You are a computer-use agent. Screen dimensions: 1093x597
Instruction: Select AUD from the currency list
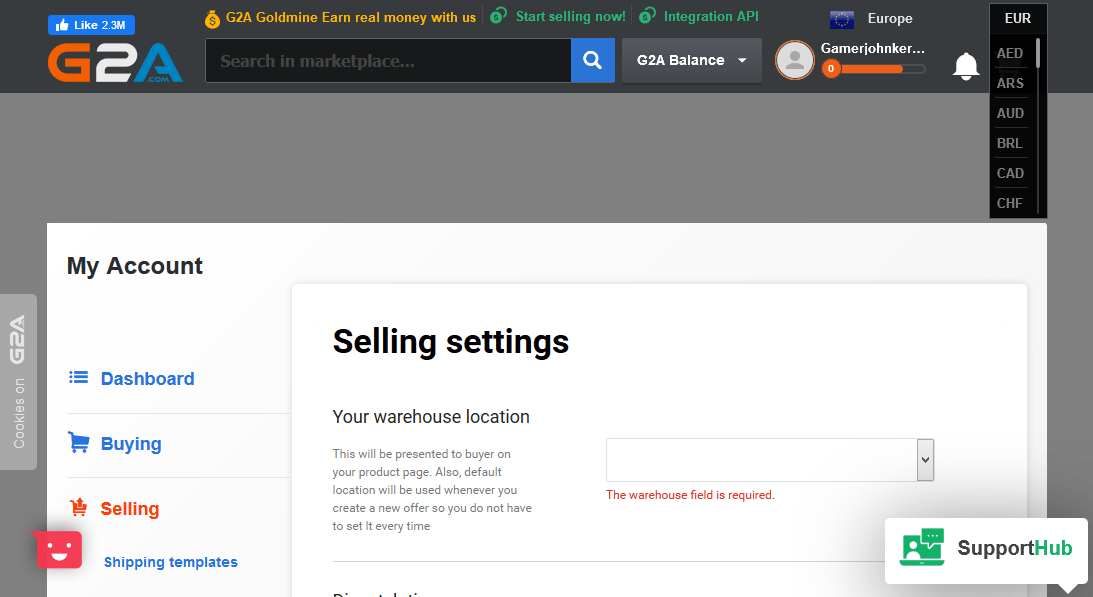tap(1010, 113)
